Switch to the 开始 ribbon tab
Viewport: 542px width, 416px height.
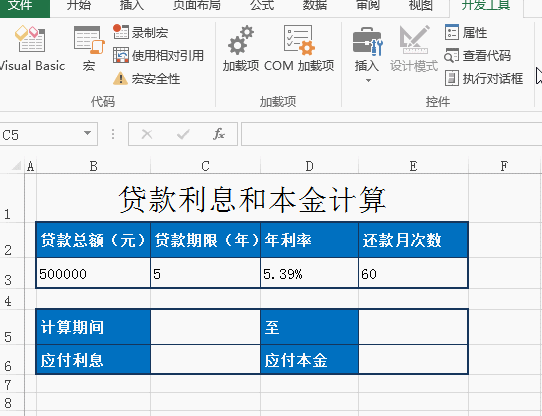[x=79, y=6]
